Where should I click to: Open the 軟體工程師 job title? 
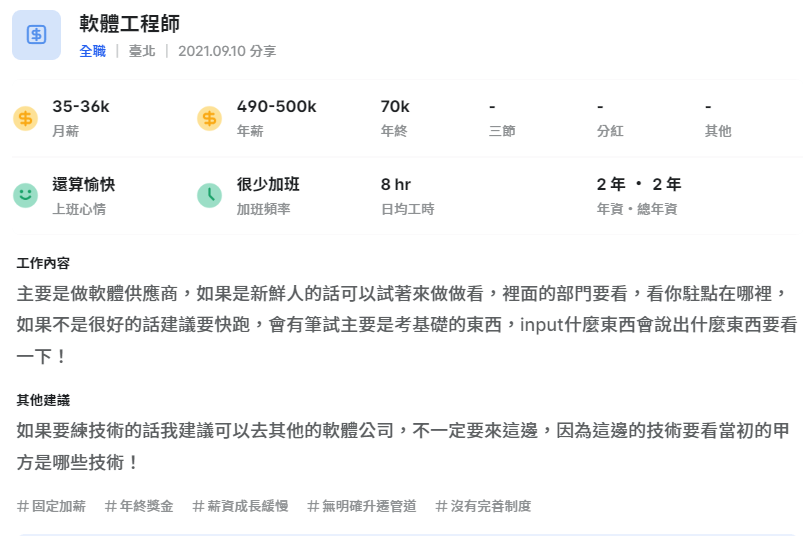(130, 24)
